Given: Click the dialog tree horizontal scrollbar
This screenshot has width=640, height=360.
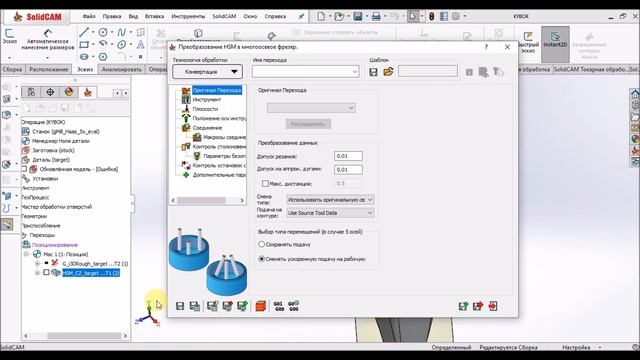Looking at the screenshot, I should (201, 200).
